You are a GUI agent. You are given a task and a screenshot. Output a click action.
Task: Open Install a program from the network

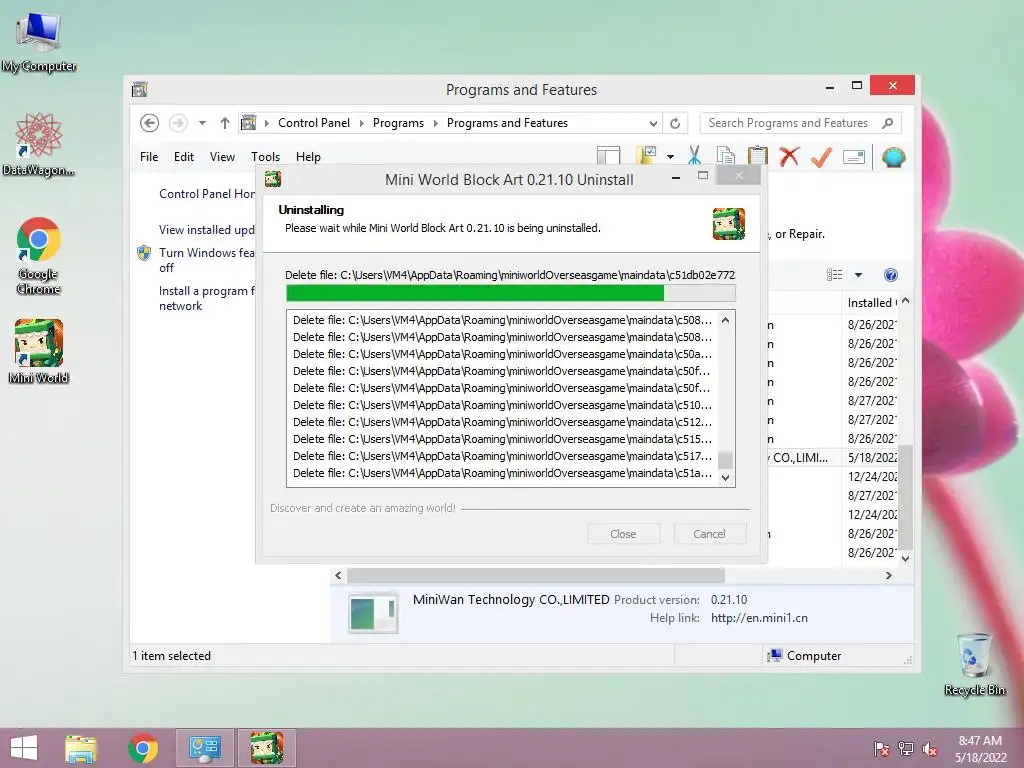click(207, 298)
